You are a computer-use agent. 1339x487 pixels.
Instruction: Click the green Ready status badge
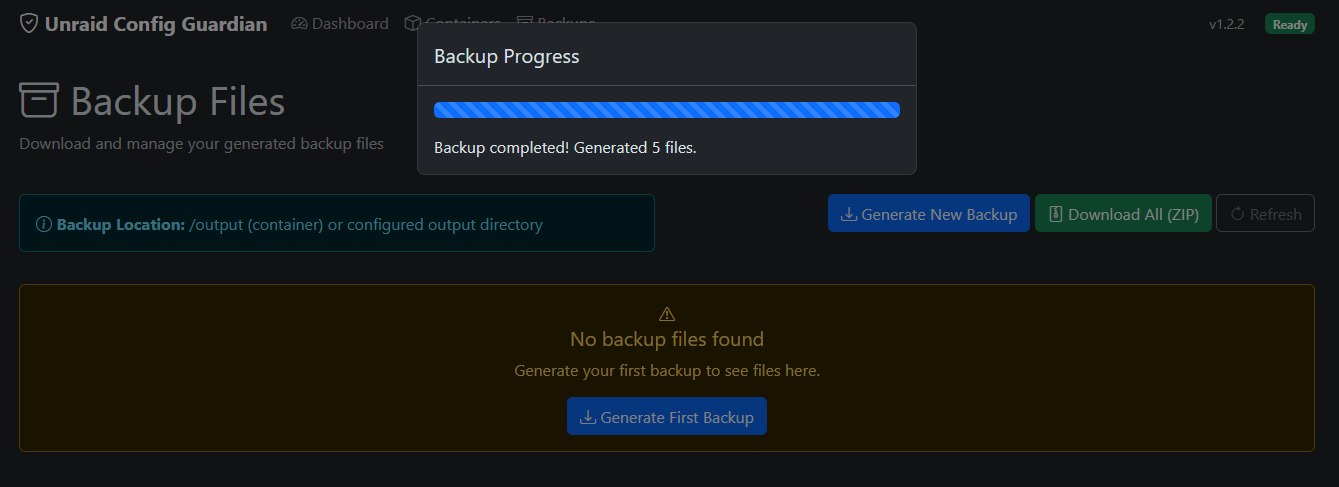1290,24
